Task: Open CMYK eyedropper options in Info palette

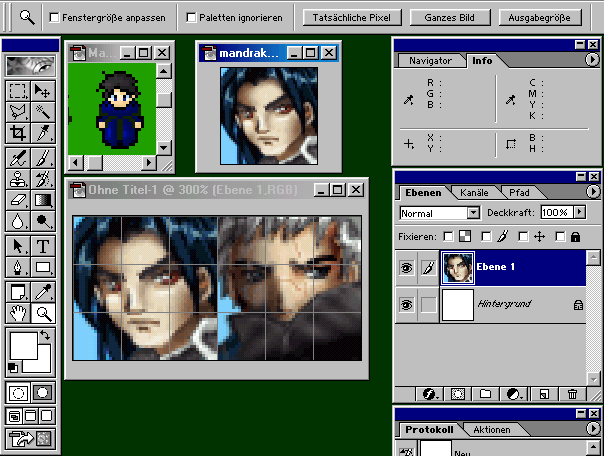Action: point(511,100)
